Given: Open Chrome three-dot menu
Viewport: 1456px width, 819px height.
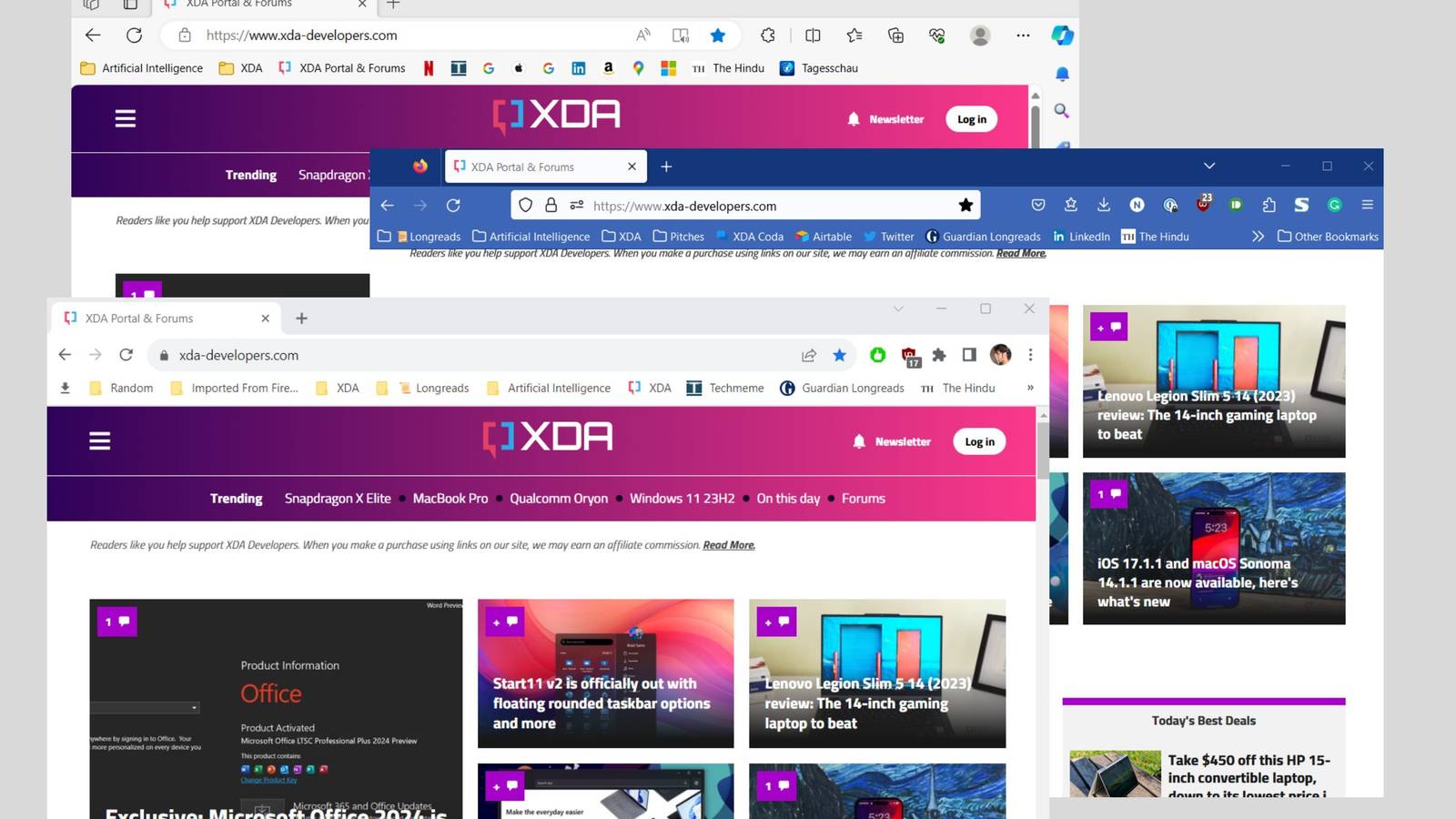Looking at the screenshot, I should (x=1030, y=355).
